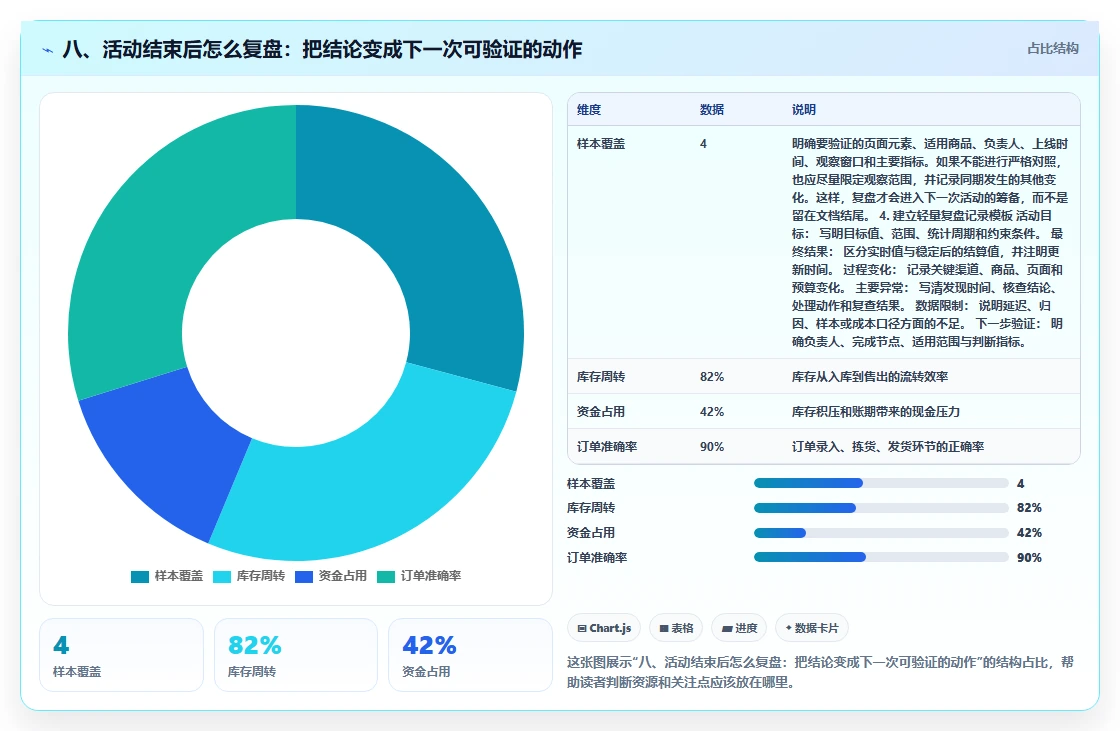Click the 占比结构 label in the header

pos(1053,49)
